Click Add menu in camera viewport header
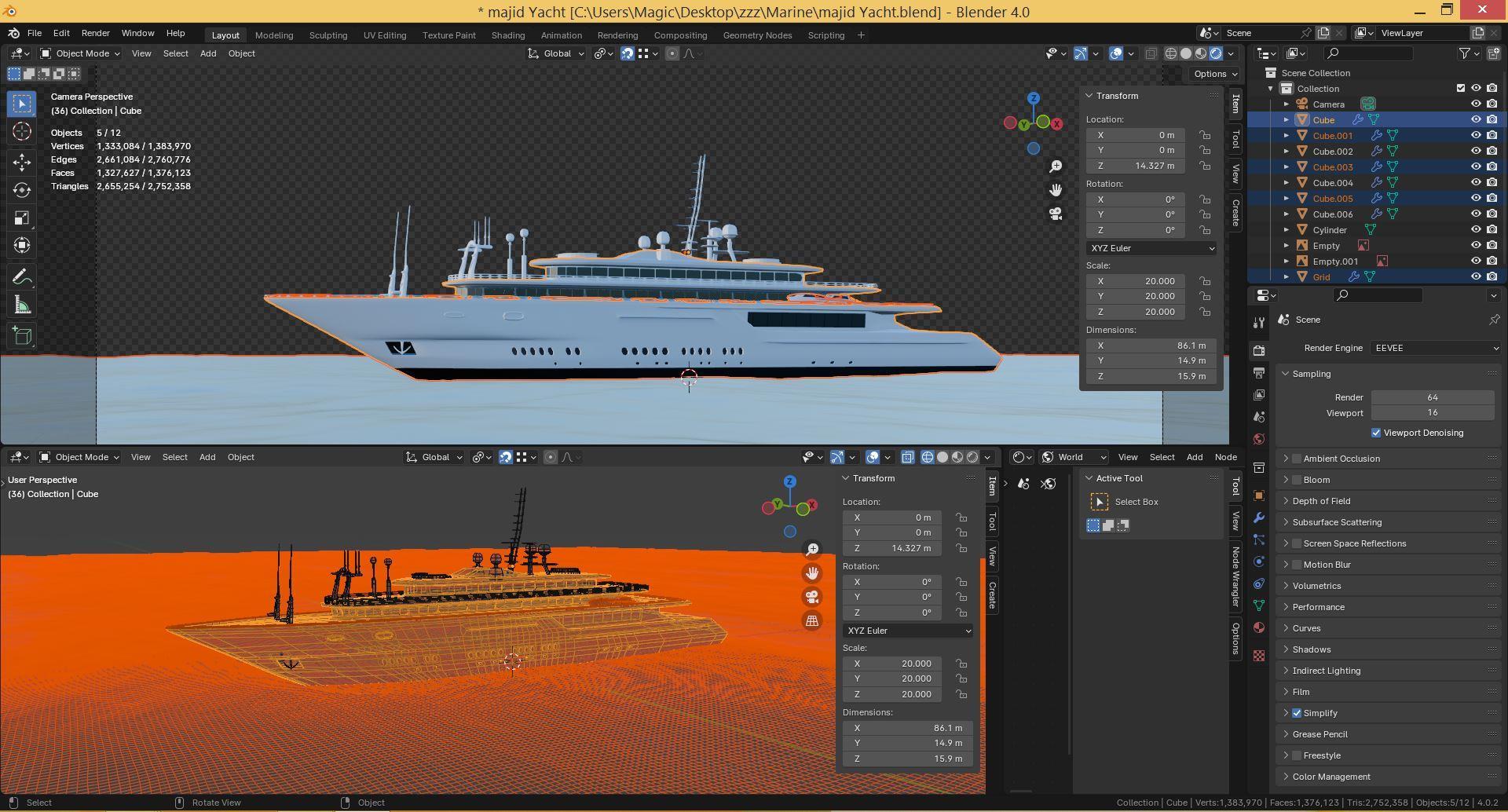 (208, 53)
